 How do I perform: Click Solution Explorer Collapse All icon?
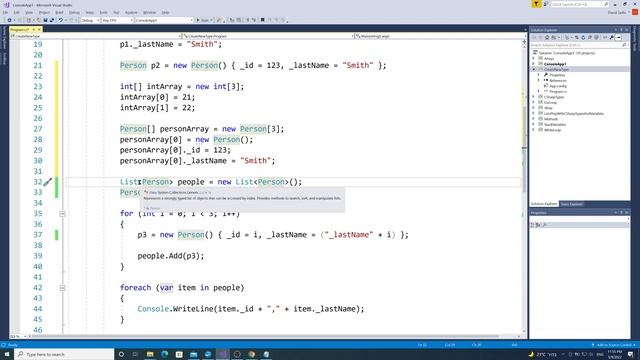pyautogui.click(x=590, y=38)
